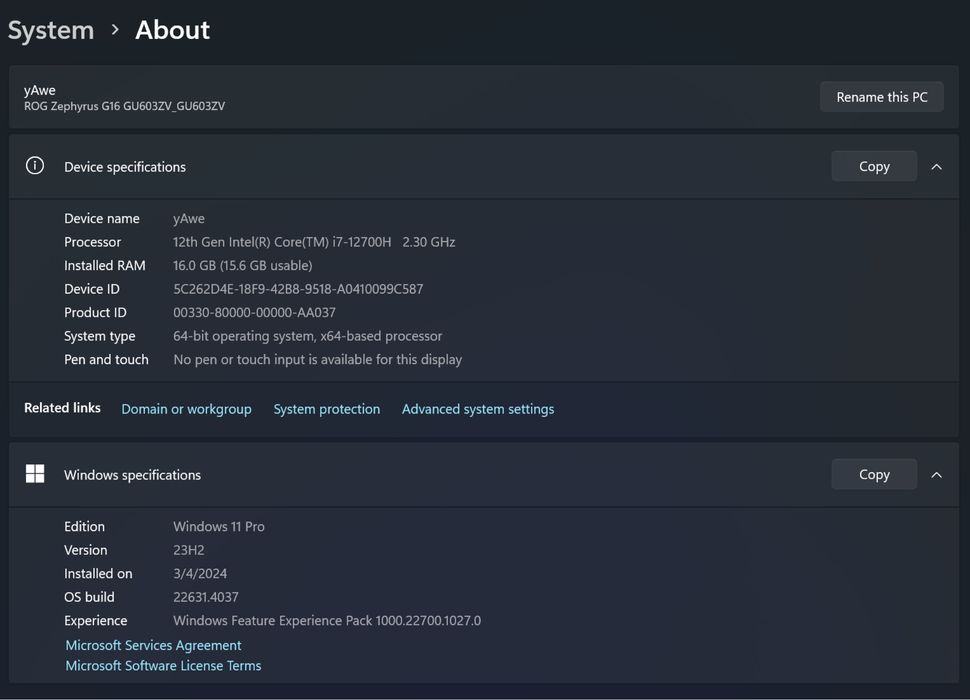
Task: Copy the device specifications
Action: coord(873,167)
